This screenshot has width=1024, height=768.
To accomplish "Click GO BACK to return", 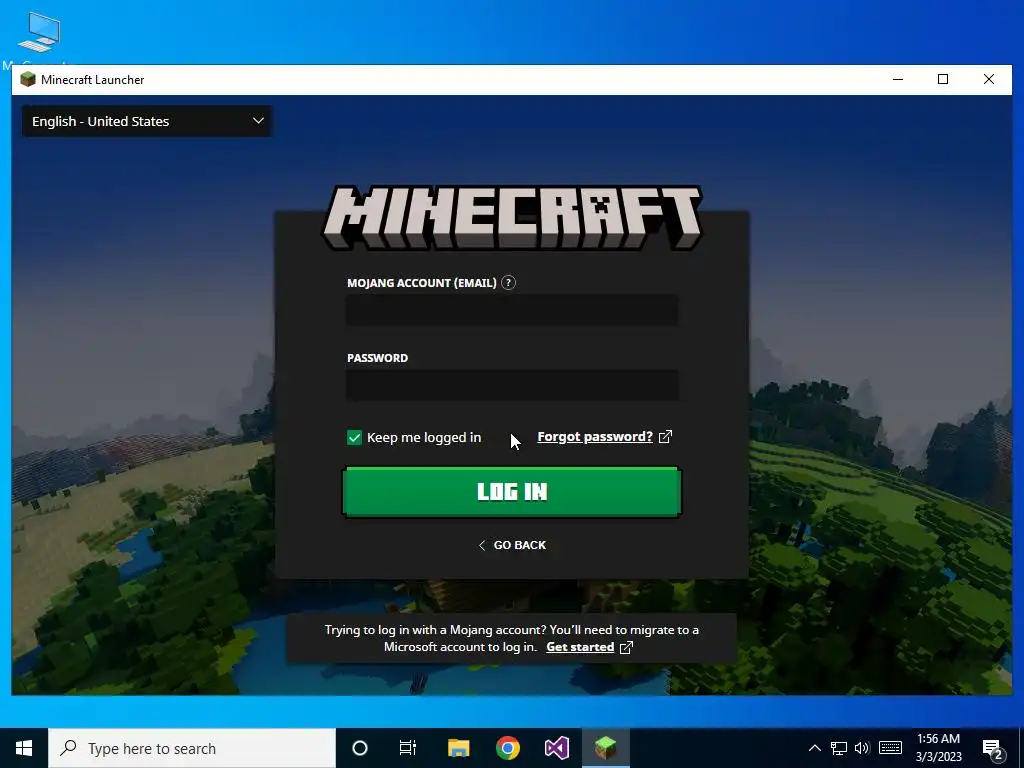I will click(513, 545).
